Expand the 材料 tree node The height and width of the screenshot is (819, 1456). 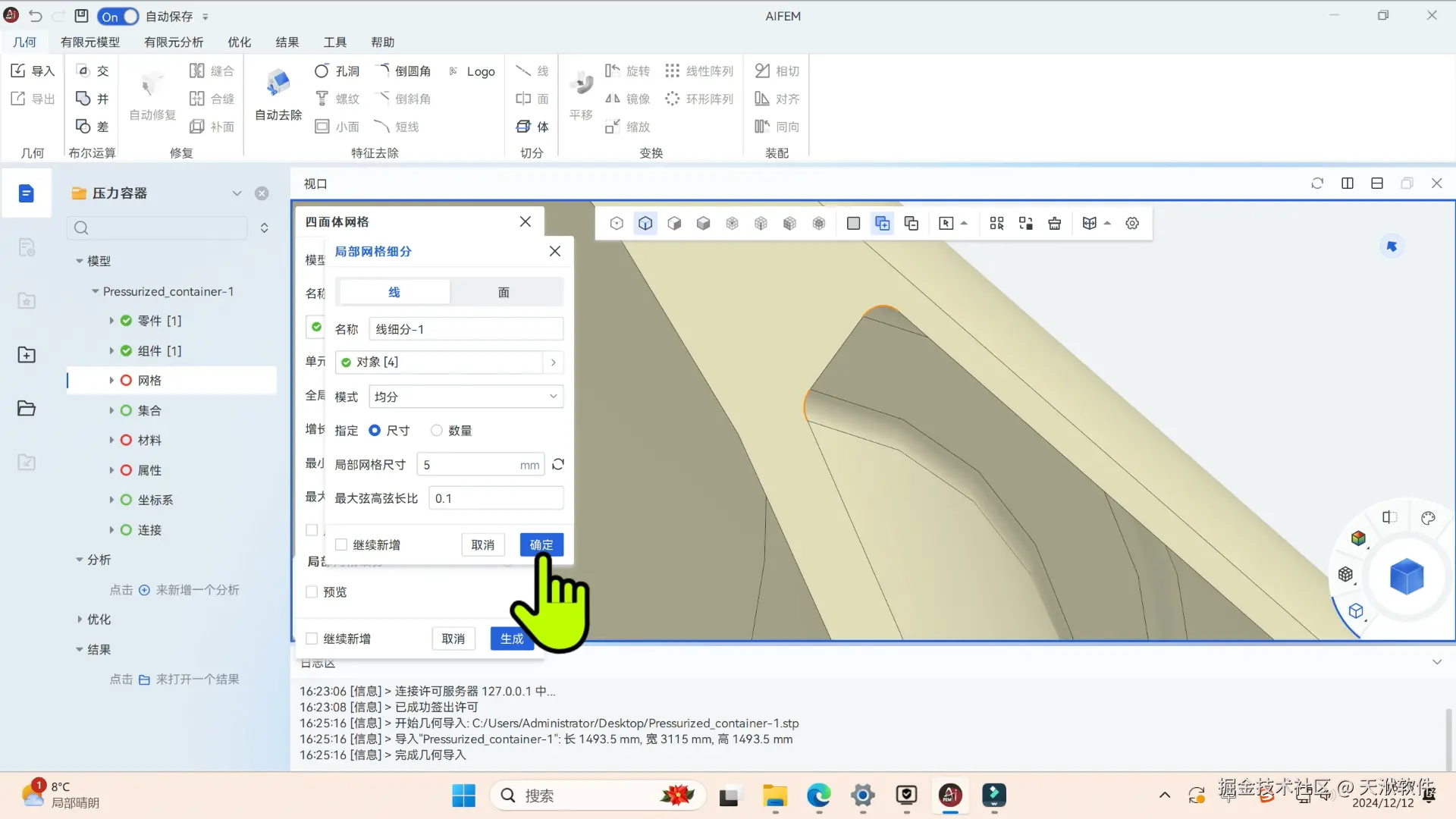[111, 440]
